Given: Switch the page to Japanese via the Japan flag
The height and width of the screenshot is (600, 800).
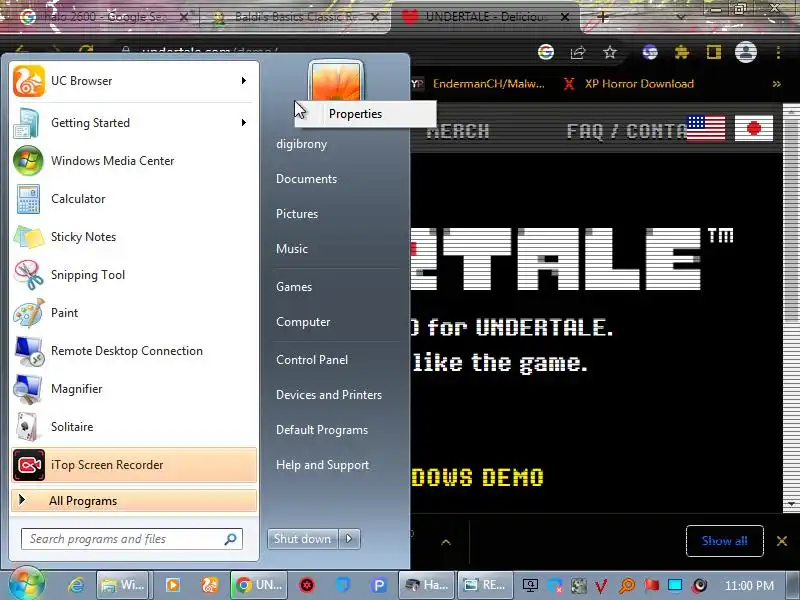Looking at the screenshot, I should [754, 128].
